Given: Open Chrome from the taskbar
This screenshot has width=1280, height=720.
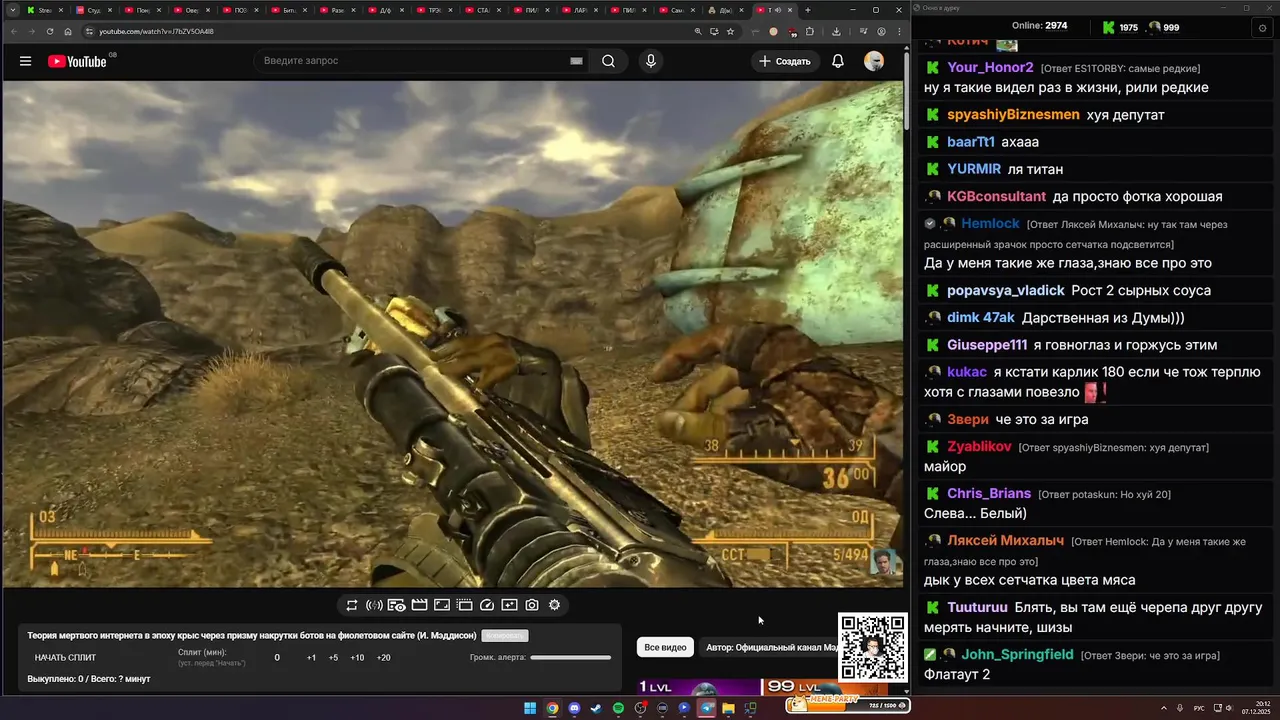Looking at the screenshot, I should 552,708.
